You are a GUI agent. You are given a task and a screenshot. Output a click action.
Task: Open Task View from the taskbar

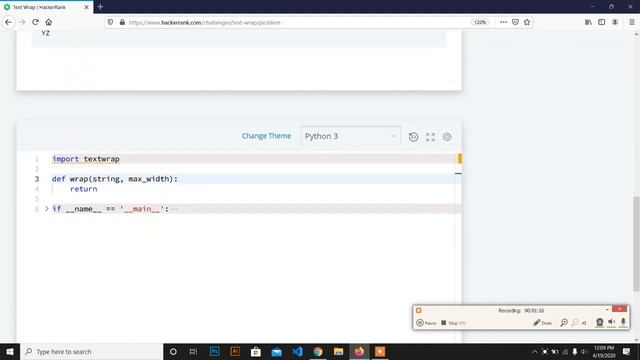click(193, 351)
